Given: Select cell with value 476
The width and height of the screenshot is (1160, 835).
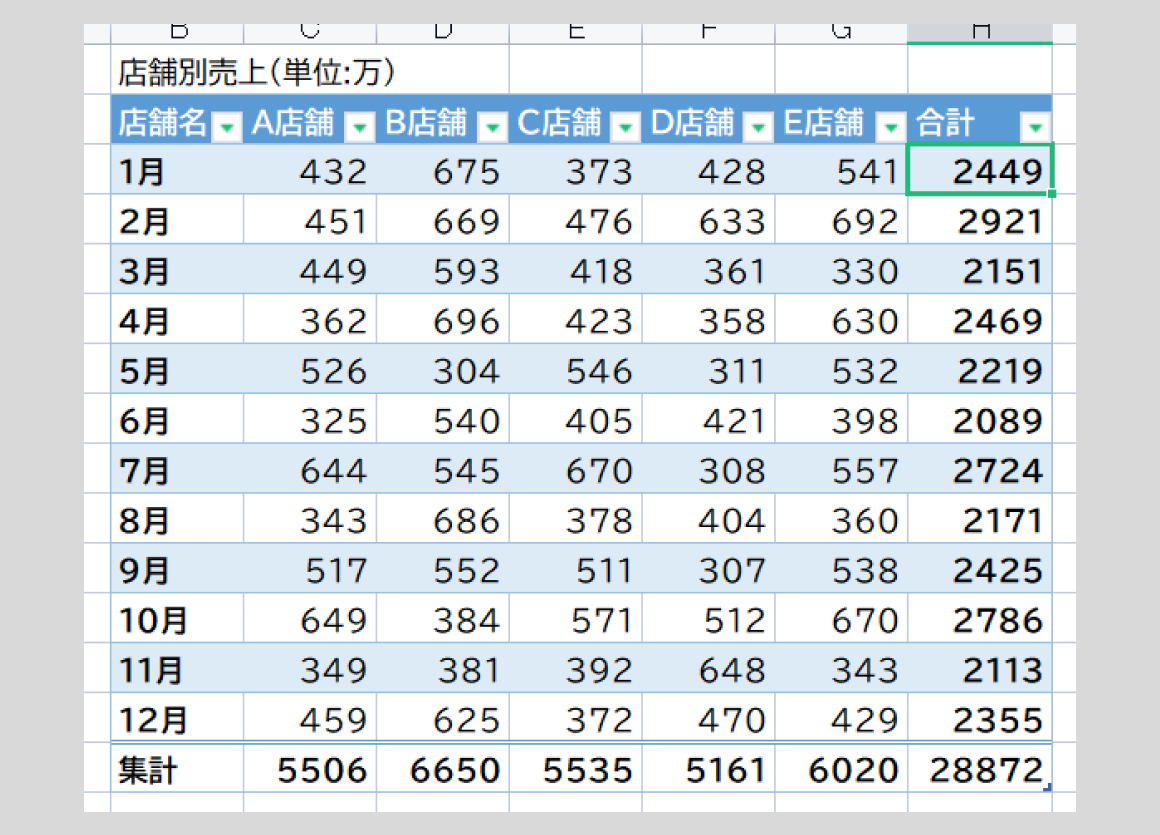Looking at the screenshot, I should [x=576, y=220].
